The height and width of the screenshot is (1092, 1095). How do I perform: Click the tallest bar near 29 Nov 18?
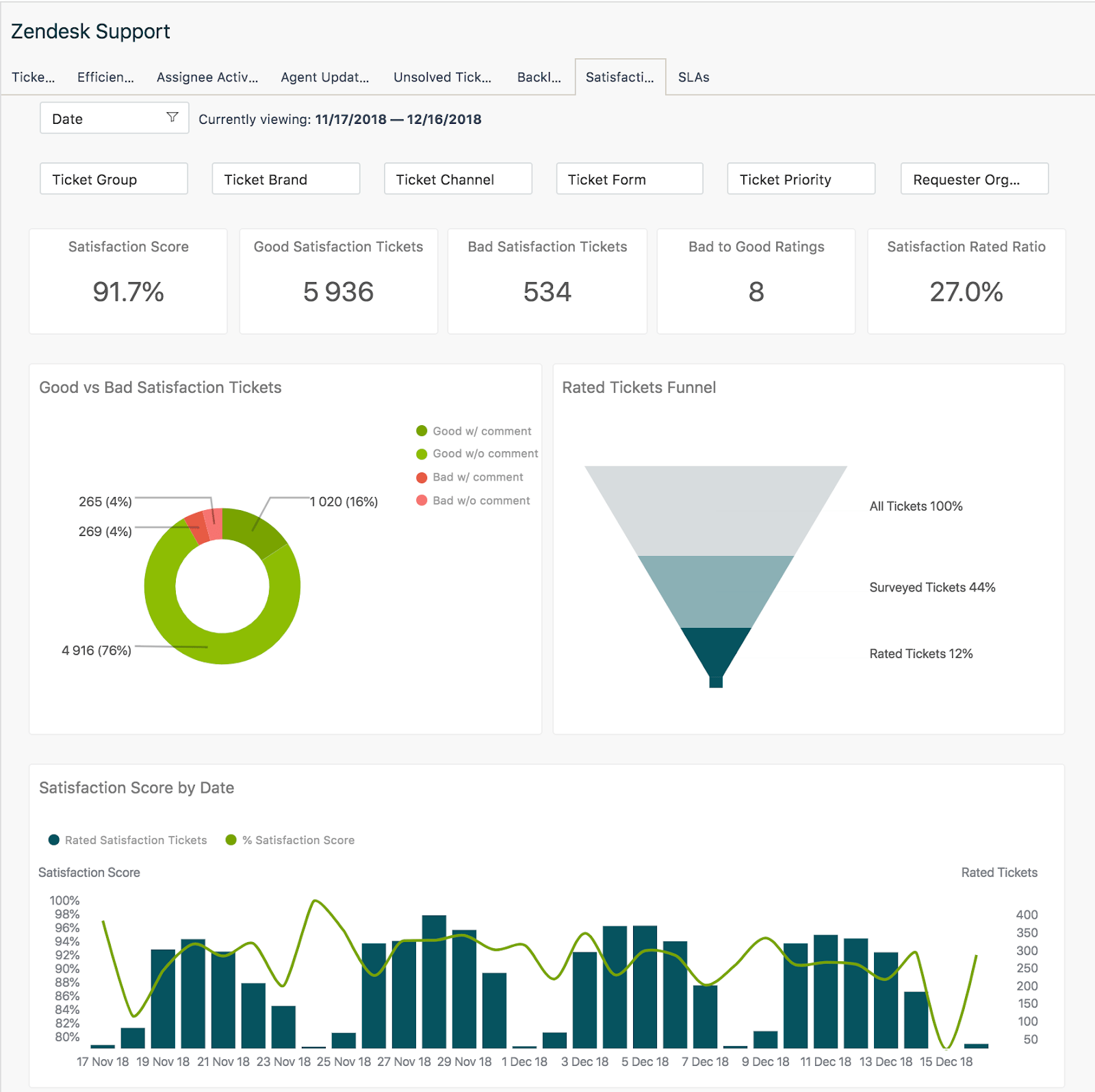pyautogui.click(x=434, y=982)
